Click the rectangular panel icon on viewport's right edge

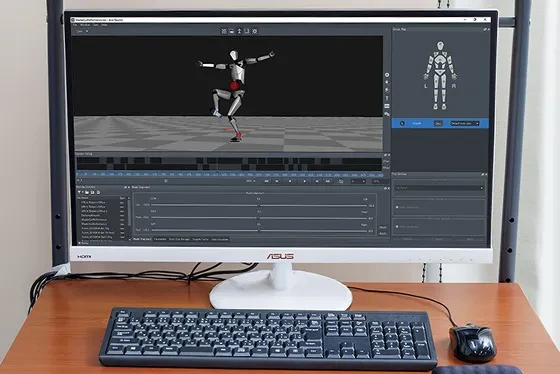[x=387, y=106]
